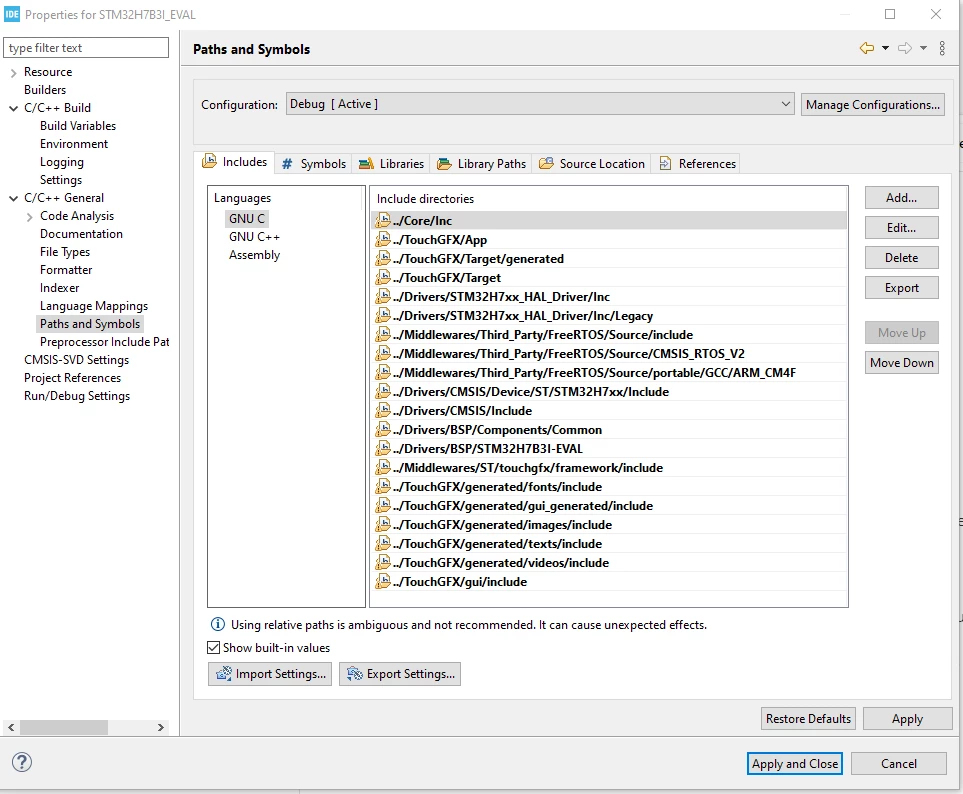Open the Configuration dropdown showing Debug
Viewport: 963px width, 794px height.
tap(540, 104)
